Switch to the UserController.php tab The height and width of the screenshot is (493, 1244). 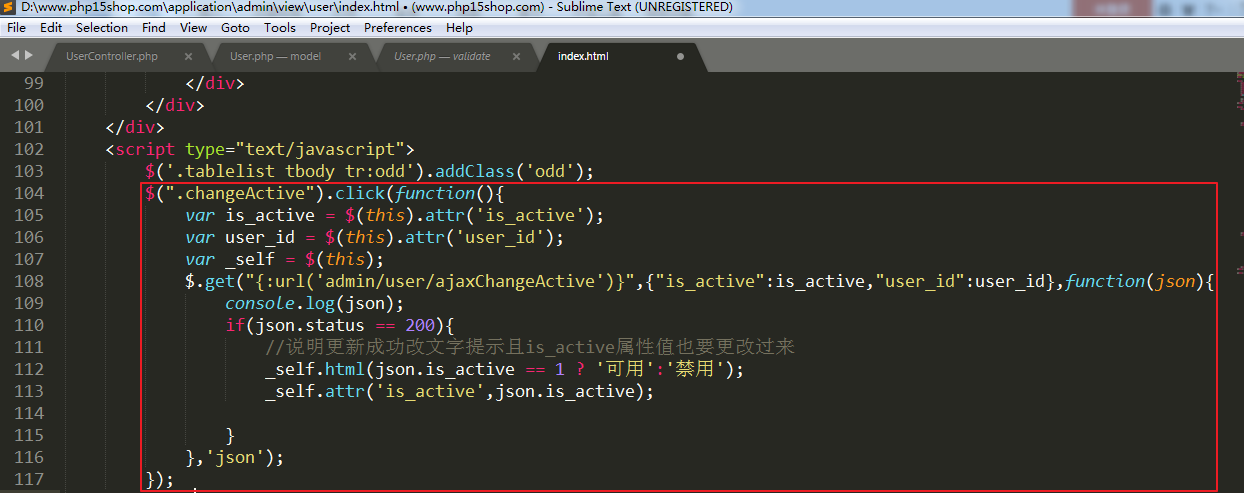112,57
